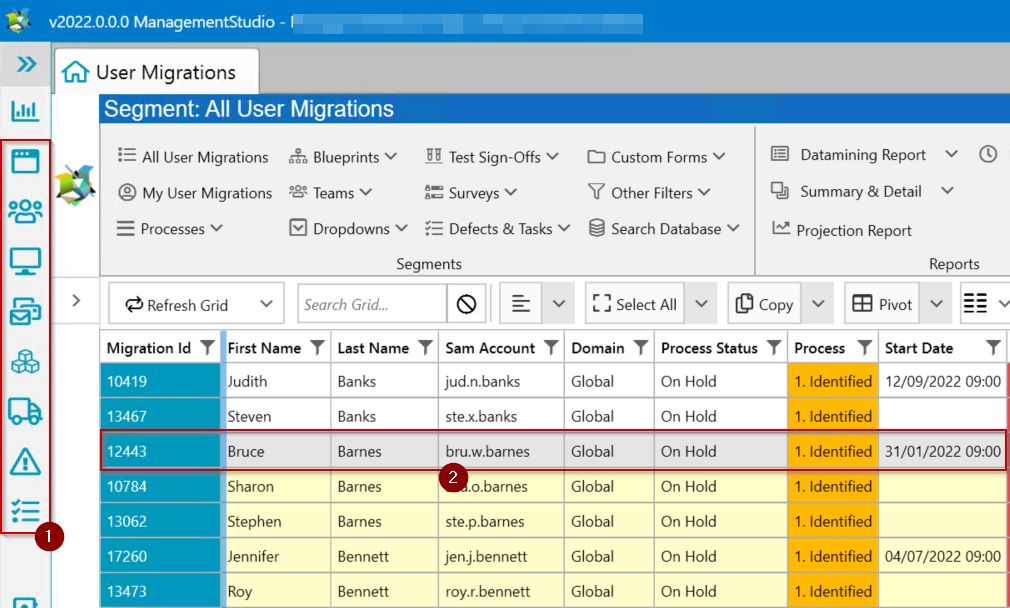1010x608 pixels.
Task: Open the Mail Campaigns module icon
Action: [27, 311]
